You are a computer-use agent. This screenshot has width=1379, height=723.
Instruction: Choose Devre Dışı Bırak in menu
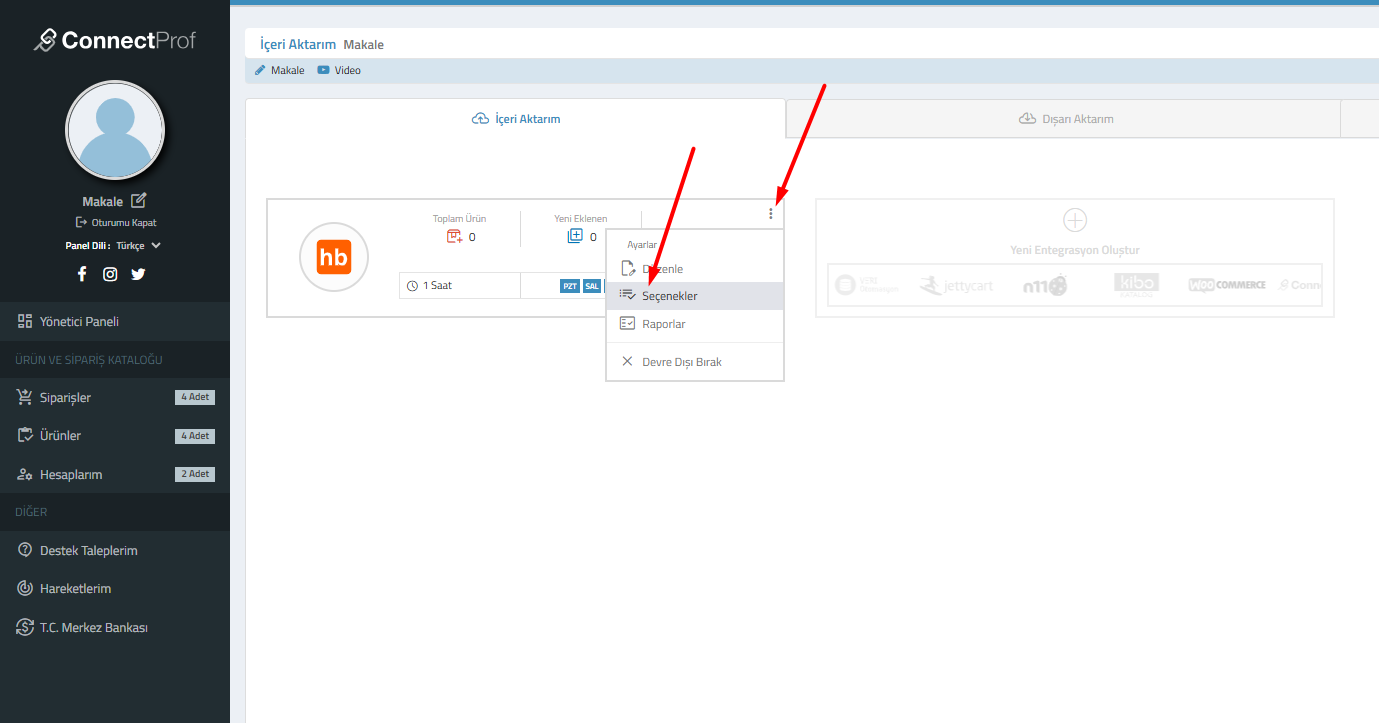681,362
